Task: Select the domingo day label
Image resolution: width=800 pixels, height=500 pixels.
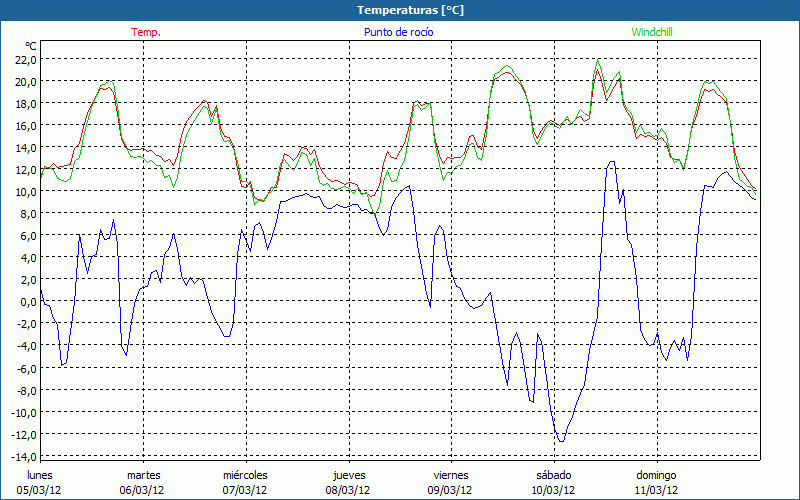Action: click(x=656, y=475)
